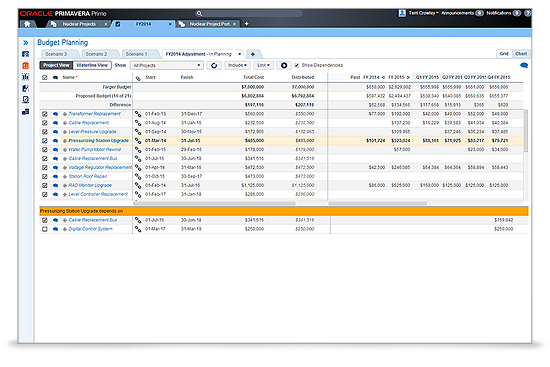This screenshot has height=367, width=550.
Task: Click the link column header icon
Action: click(x=138, y=78)
